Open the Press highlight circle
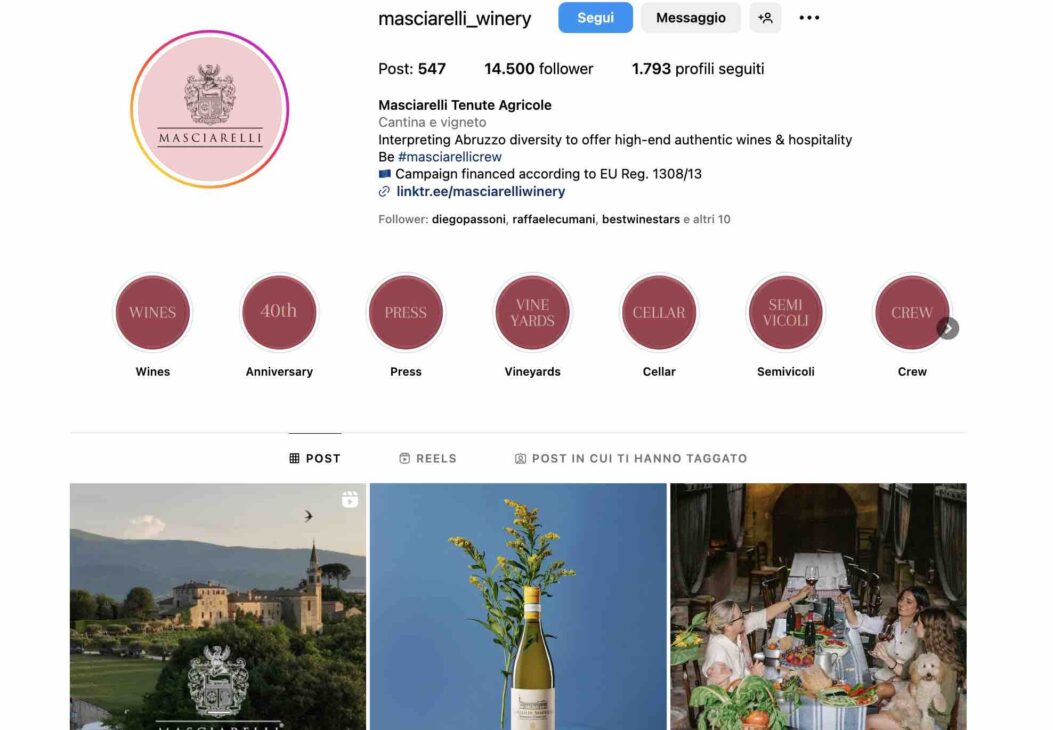 click(x=406, y=312)
